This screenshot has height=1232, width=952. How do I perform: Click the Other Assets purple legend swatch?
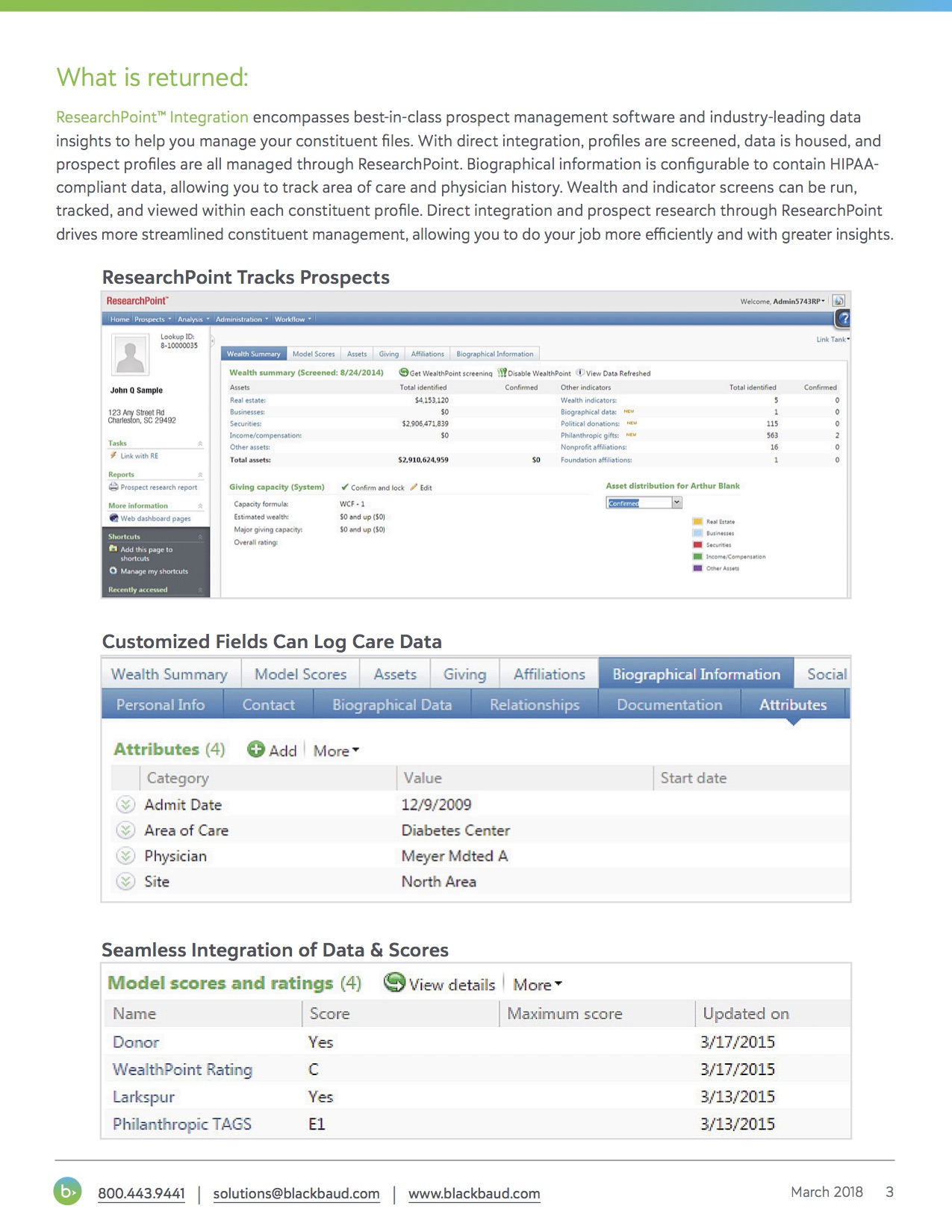[x=698, y=567]
